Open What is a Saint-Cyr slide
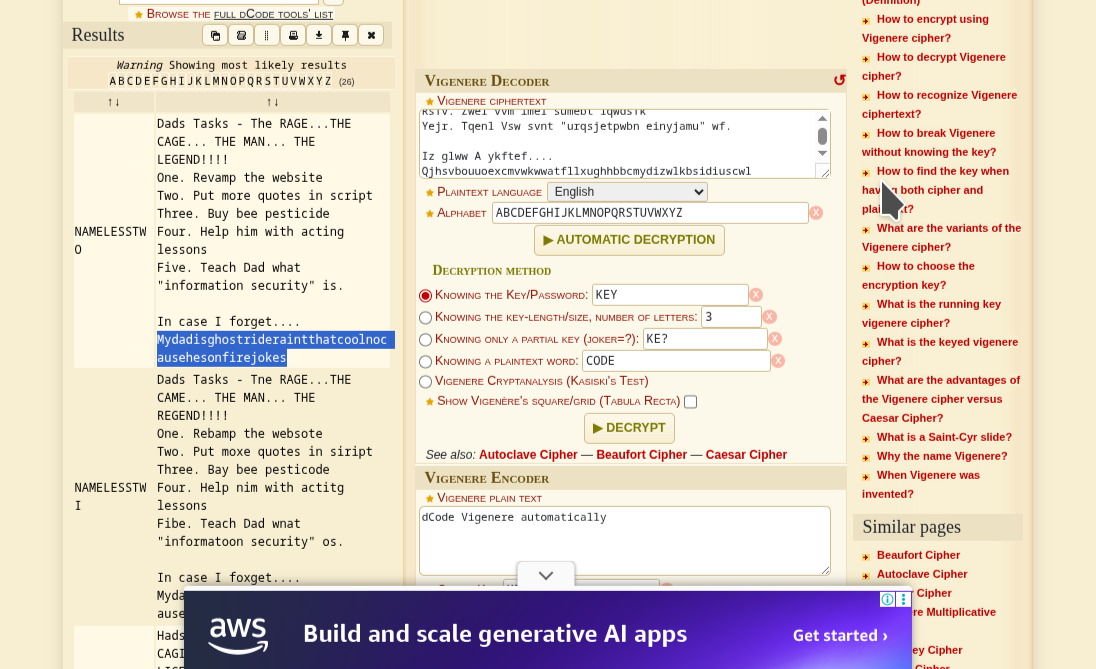The width and height of the screenshot is (1096, 669). 944,437
